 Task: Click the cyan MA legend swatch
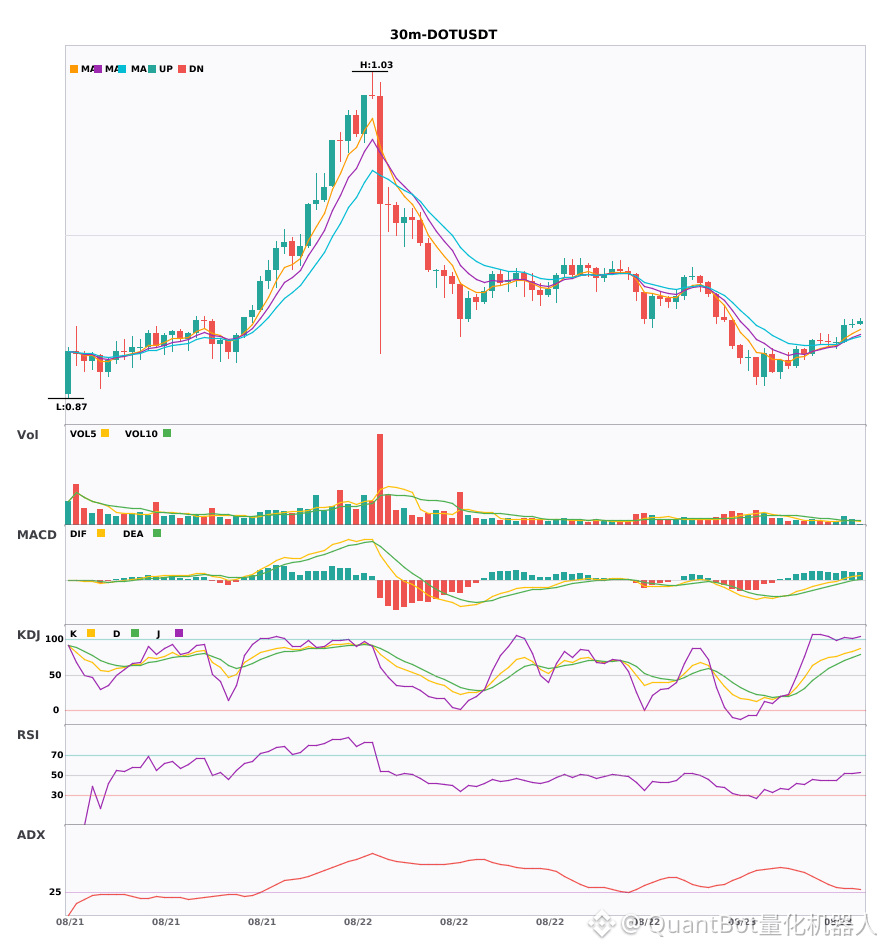(122, 69)
